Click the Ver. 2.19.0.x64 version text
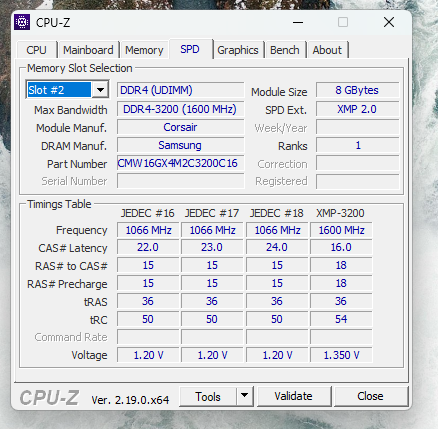438x429 pixels. [130, 400]
